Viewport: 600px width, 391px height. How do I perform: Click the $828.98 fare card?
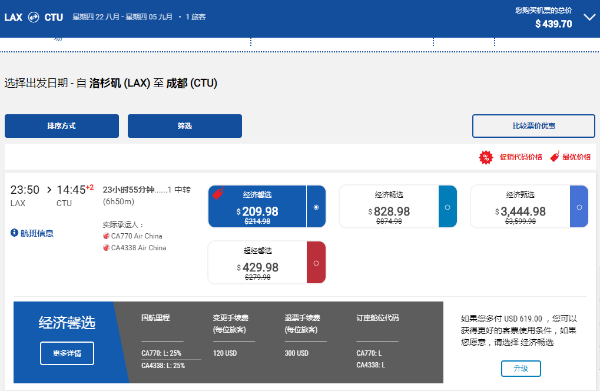(398, 206)
